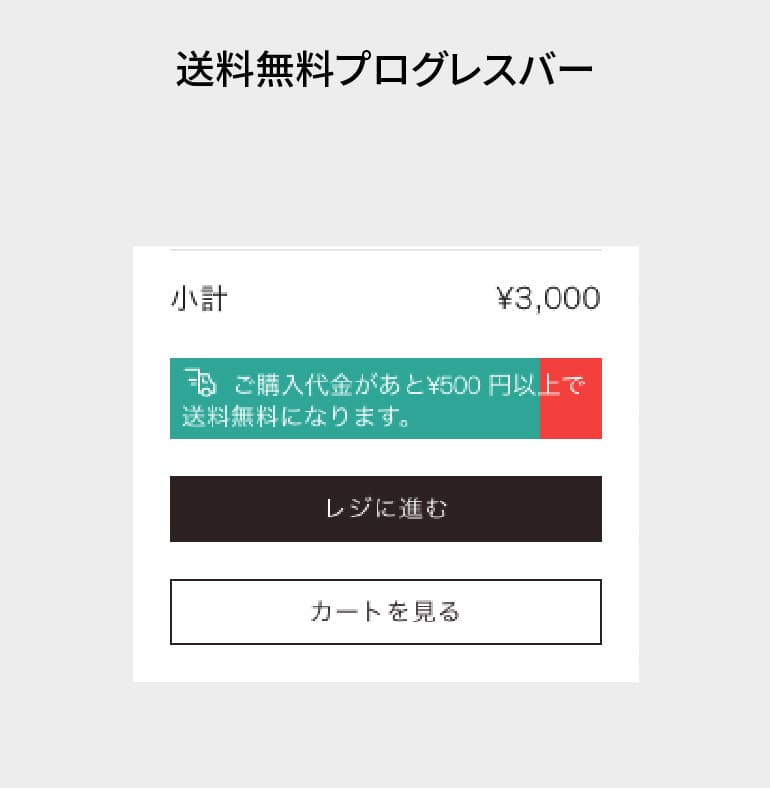The width and height of the screenshot is (770, 788).
Task: Click the 送料無料になります text line
Action: (297, 417)
